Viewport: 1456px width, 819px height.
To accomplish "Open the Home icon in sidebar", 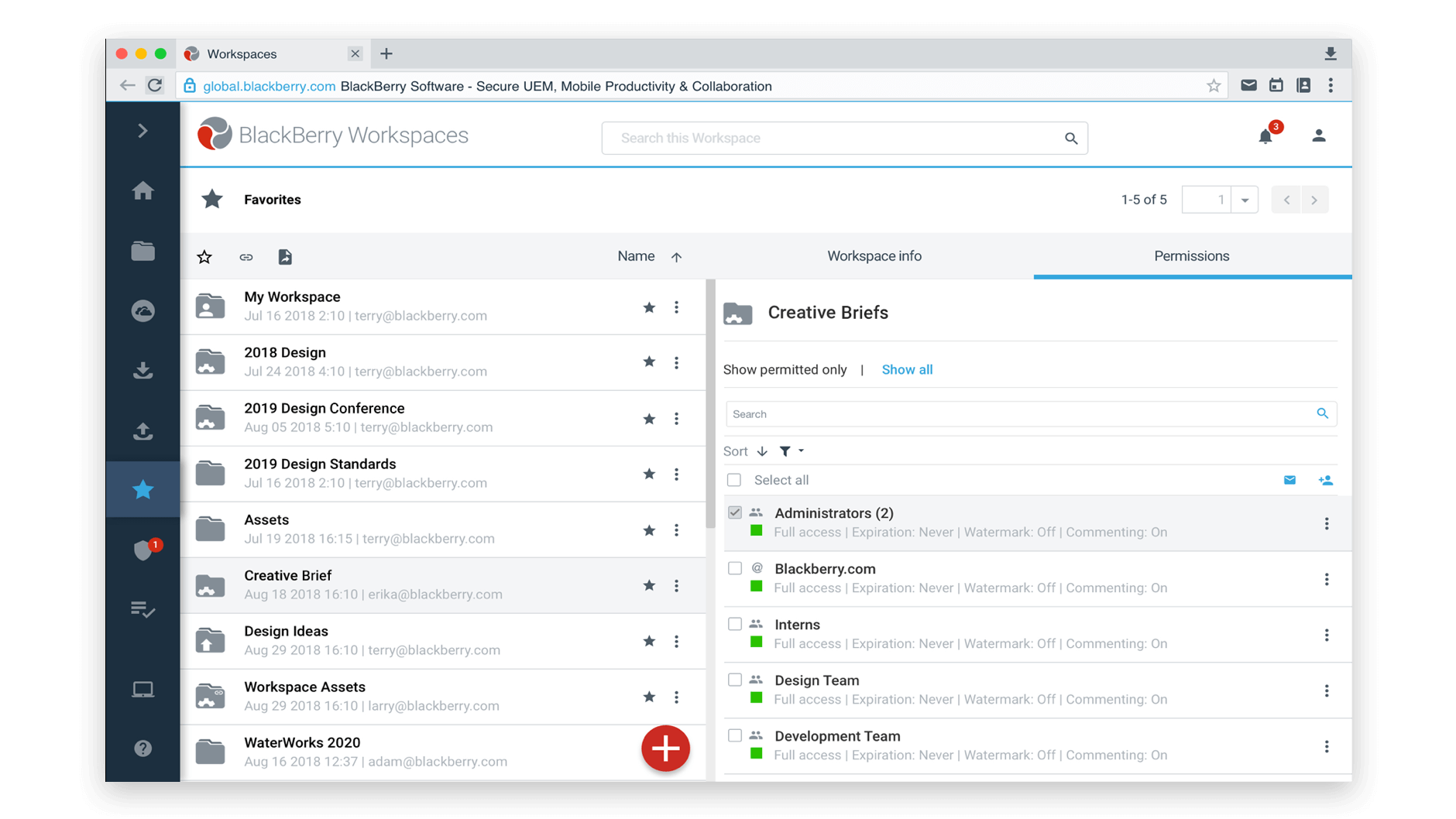I will pos(143,190).
